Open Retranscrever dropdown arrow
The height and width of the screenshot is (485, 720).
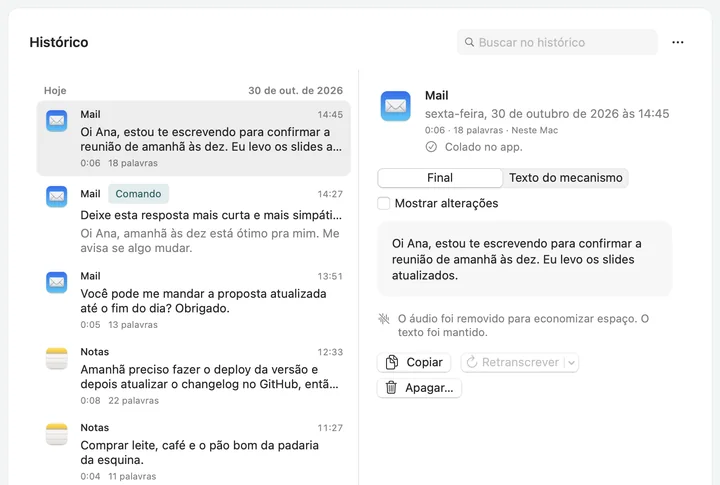pyautogui.click(x=571, y=362)
